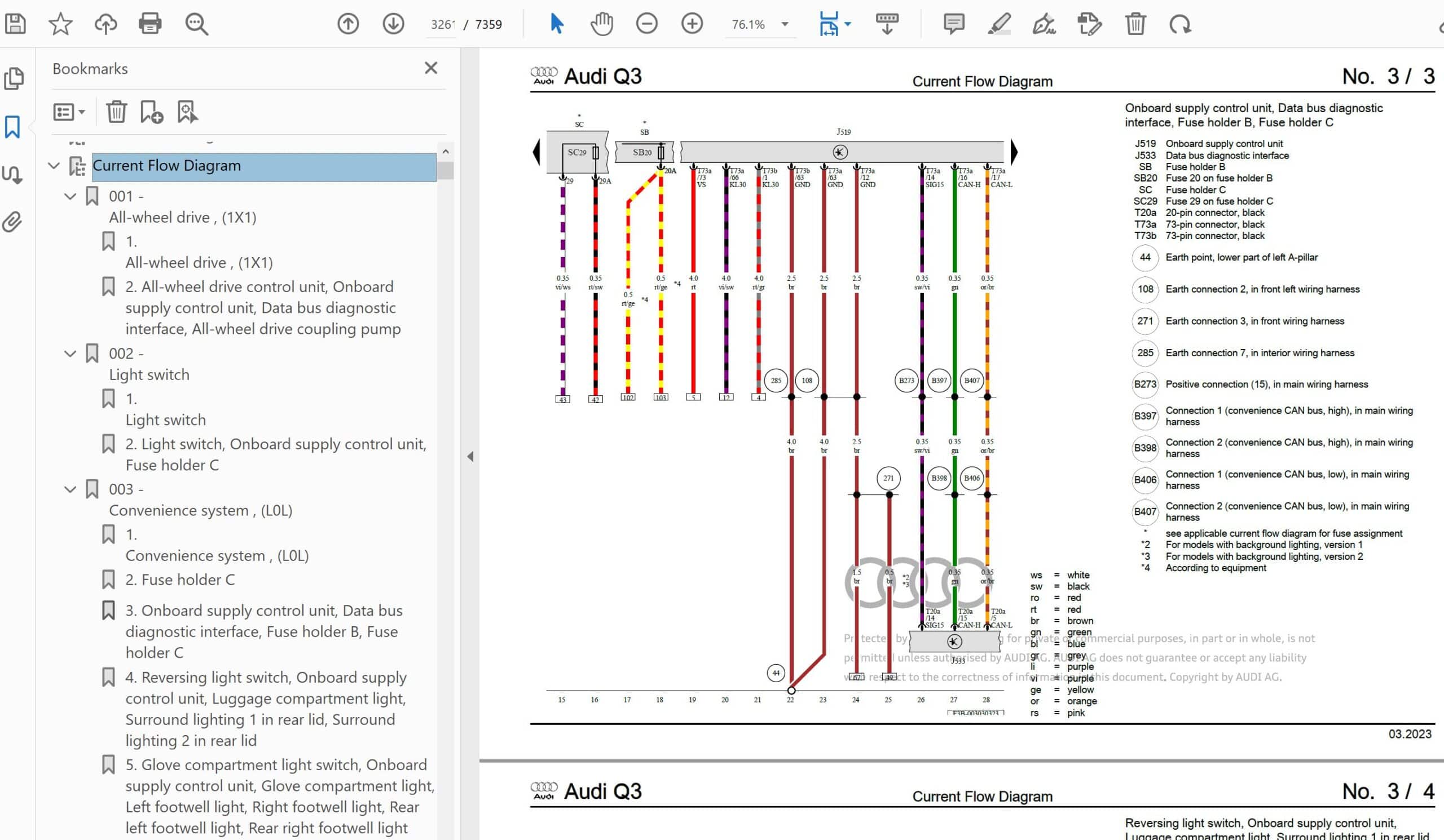Image resolution: width=1444 pixels, height=840 pixels.
Task: Click the Rotate page icon
Action: tap(1180, 24)
